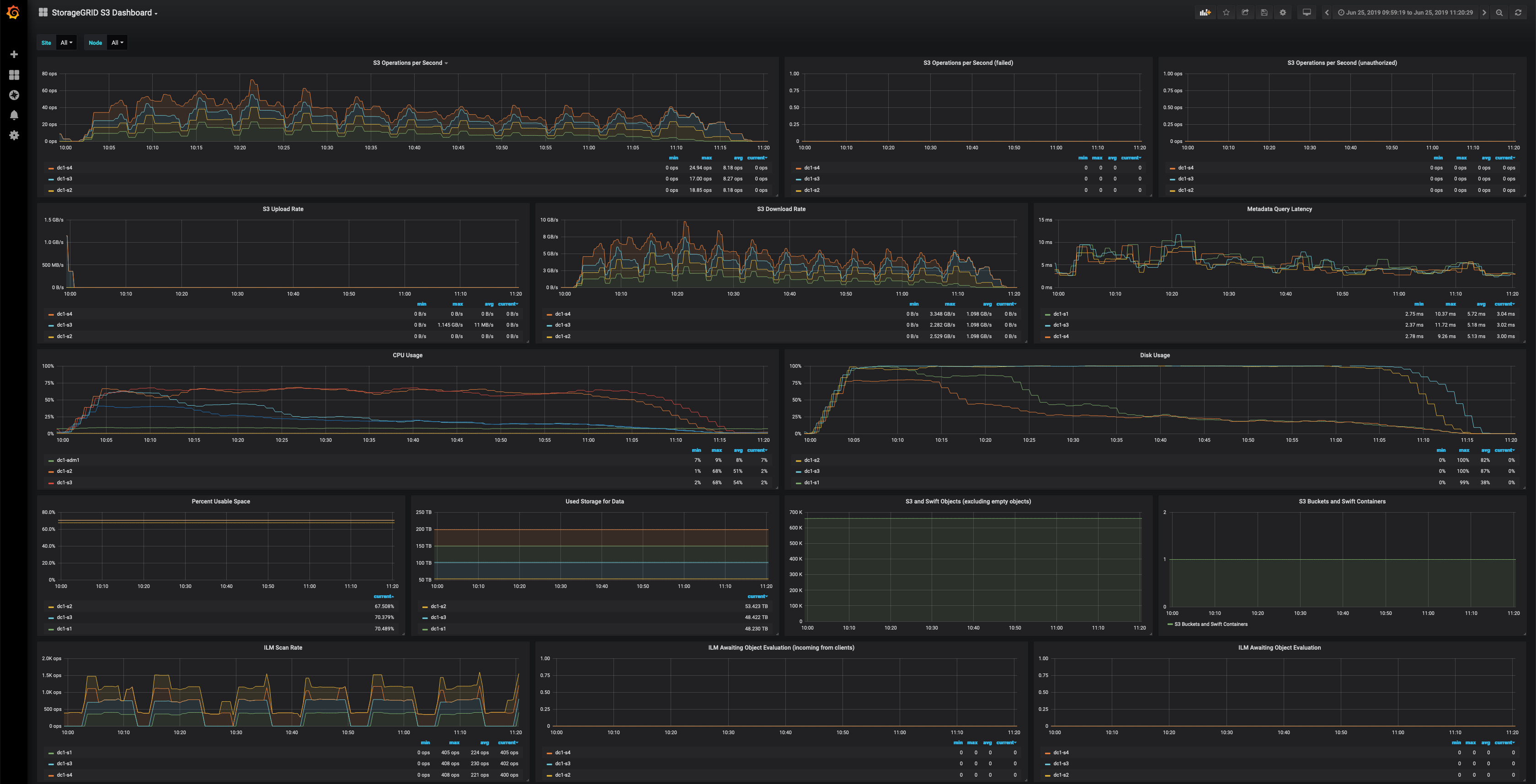Click the Add panel icon
1536x784 pixels.
pyautogui.click(x=1205, y=12)
